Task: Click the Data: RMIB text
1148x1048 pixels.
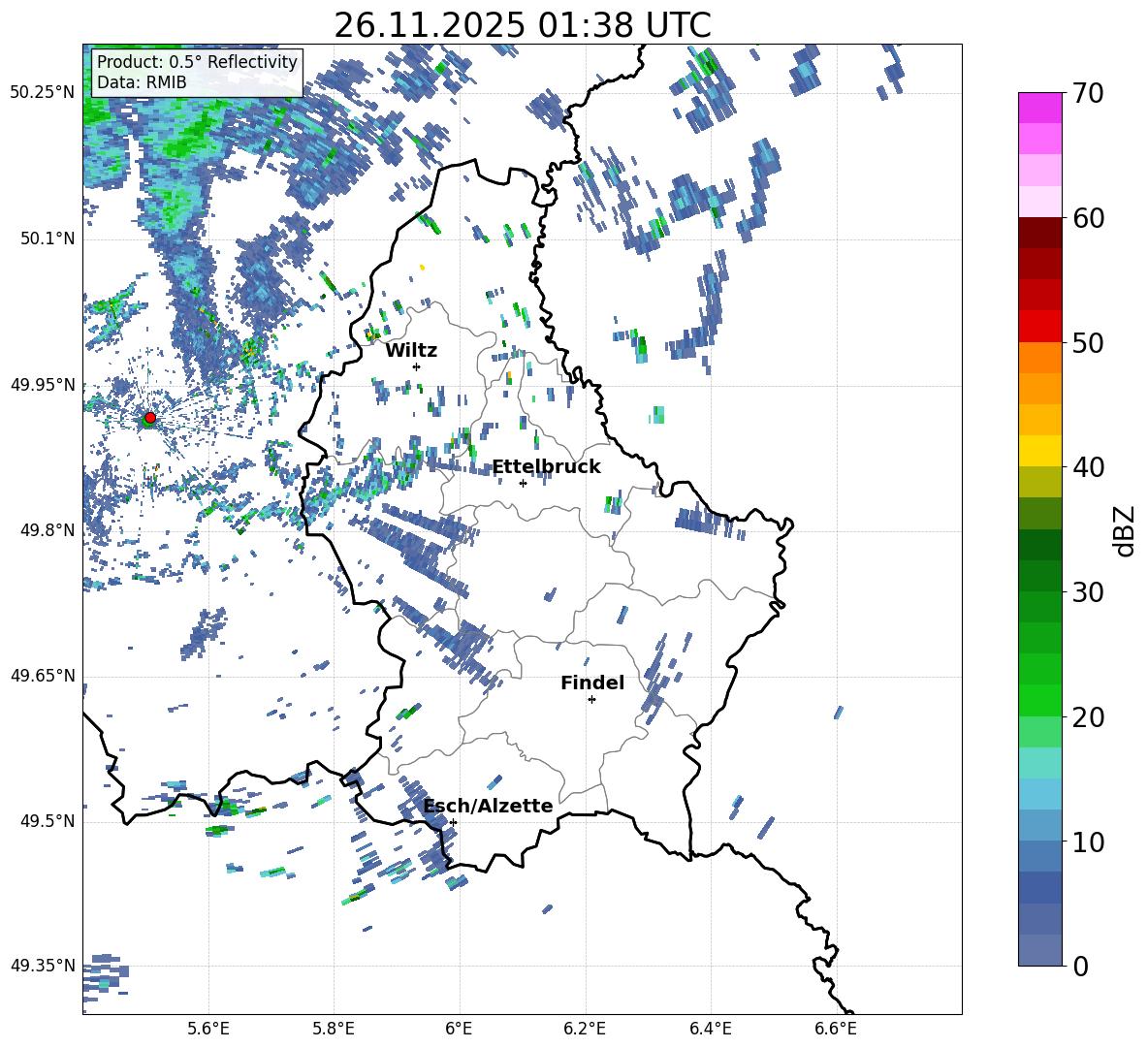Action: [x=142, y=82]
